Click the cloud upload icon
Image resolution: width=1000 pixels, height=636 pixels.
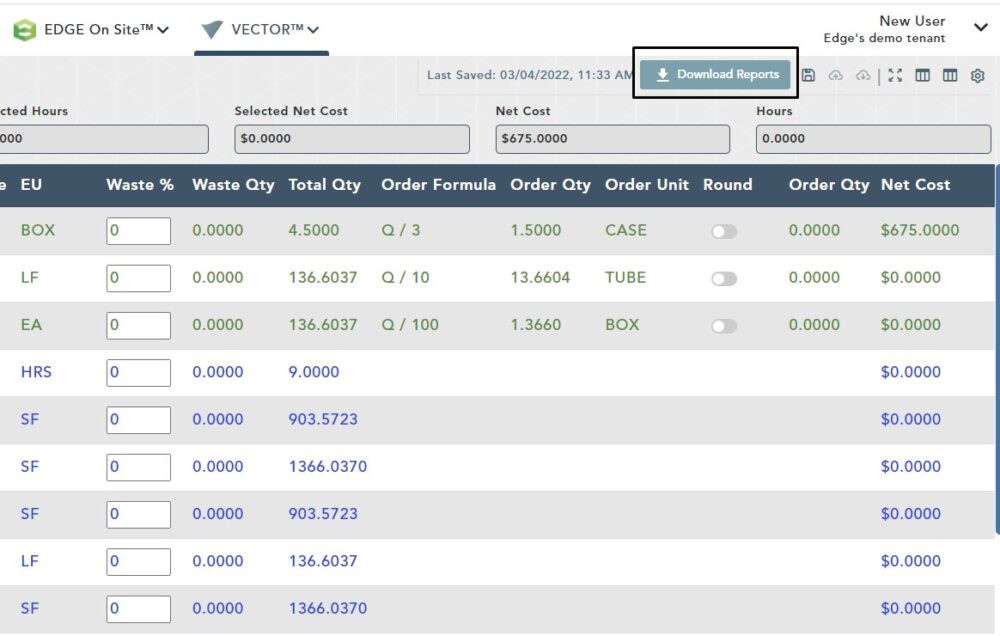coord(836,75)
